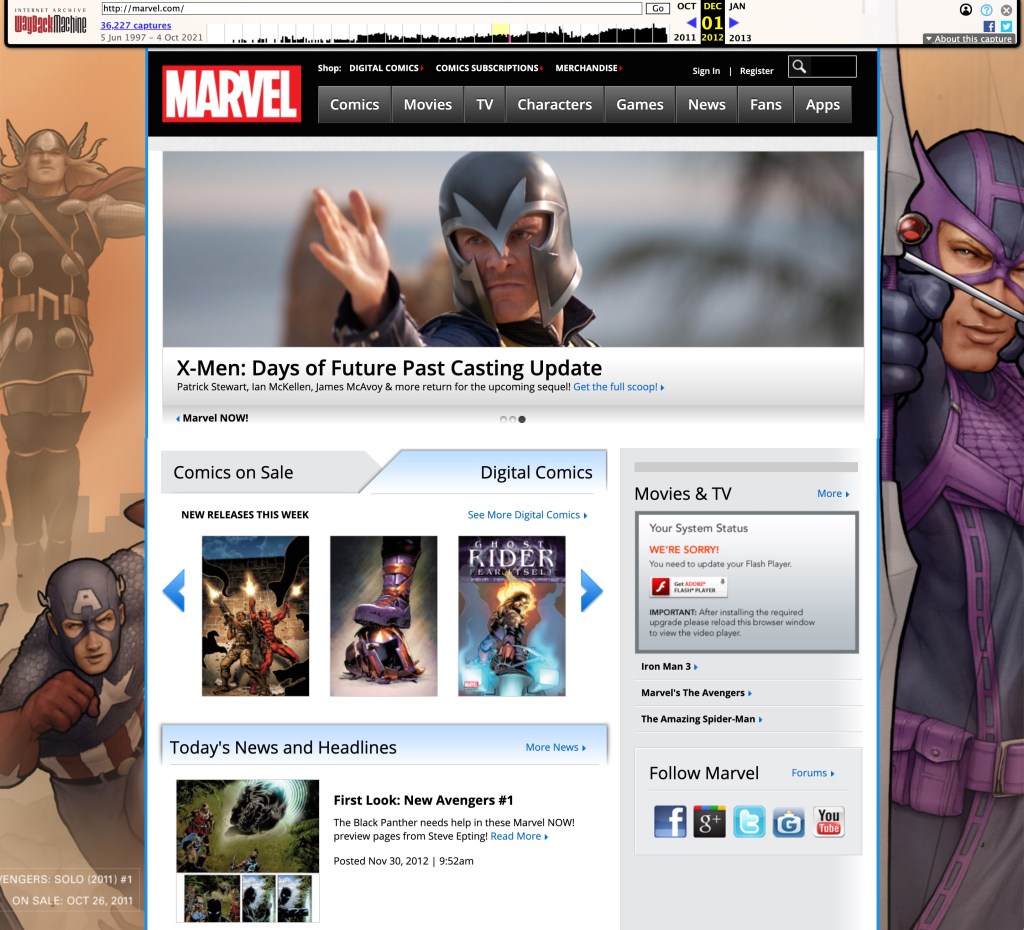Click the Twitter bird icon under Follow Marvel
1024x930 pixels.
(749, 821)
